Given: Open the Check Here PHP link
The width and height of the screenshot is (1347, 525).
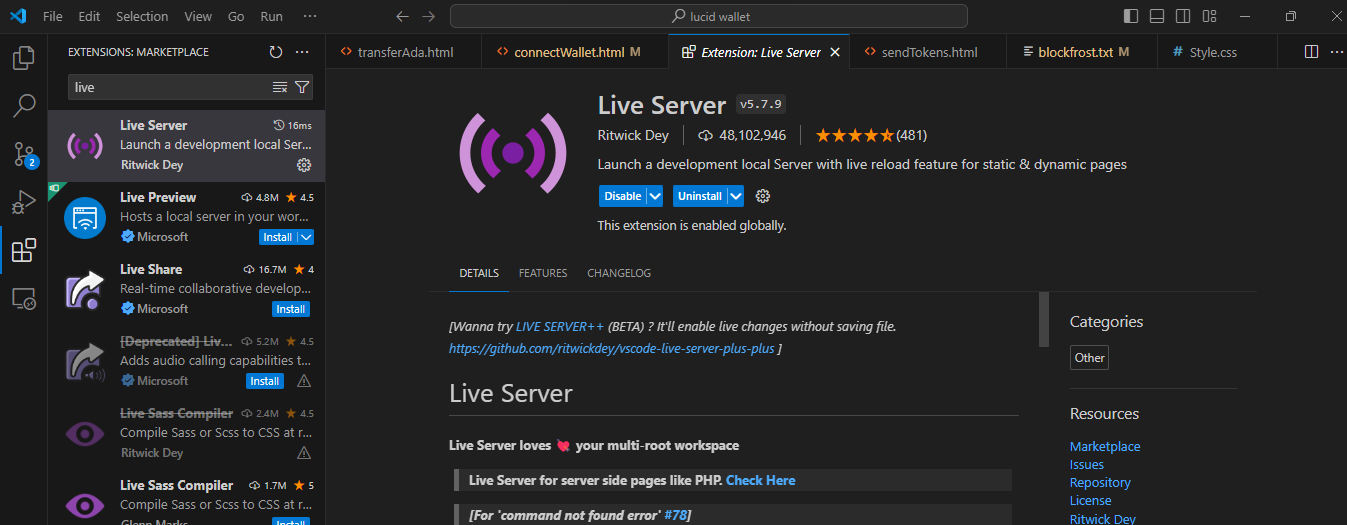Looking at the screenshot, I should click(761, 480).
